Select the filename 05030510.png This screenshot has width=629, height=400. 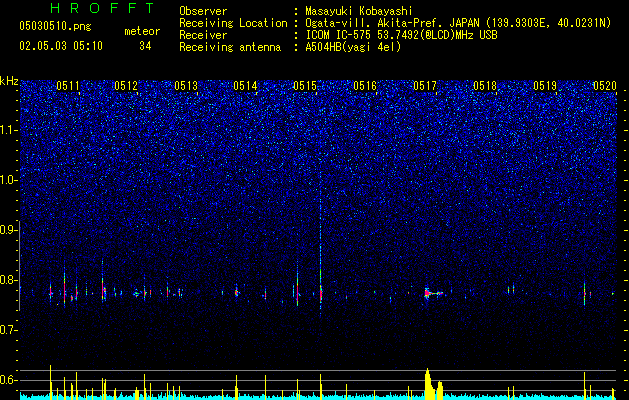[x=55, y=26]
